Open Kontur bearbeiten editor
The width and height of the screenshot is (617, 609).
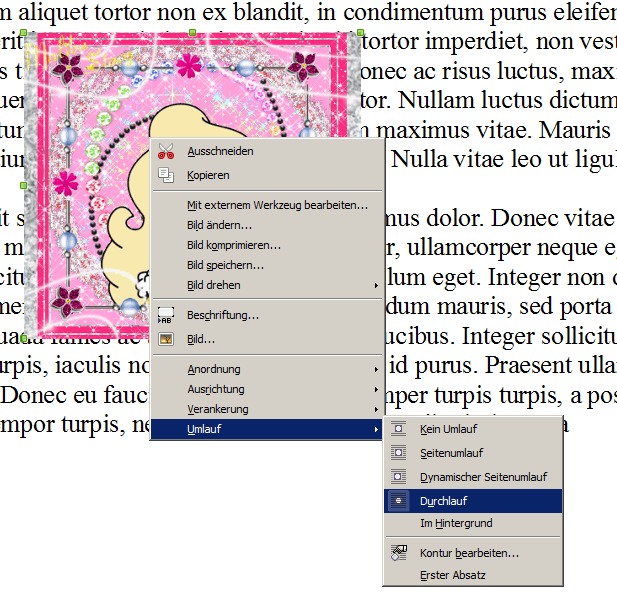click(473, 553)
